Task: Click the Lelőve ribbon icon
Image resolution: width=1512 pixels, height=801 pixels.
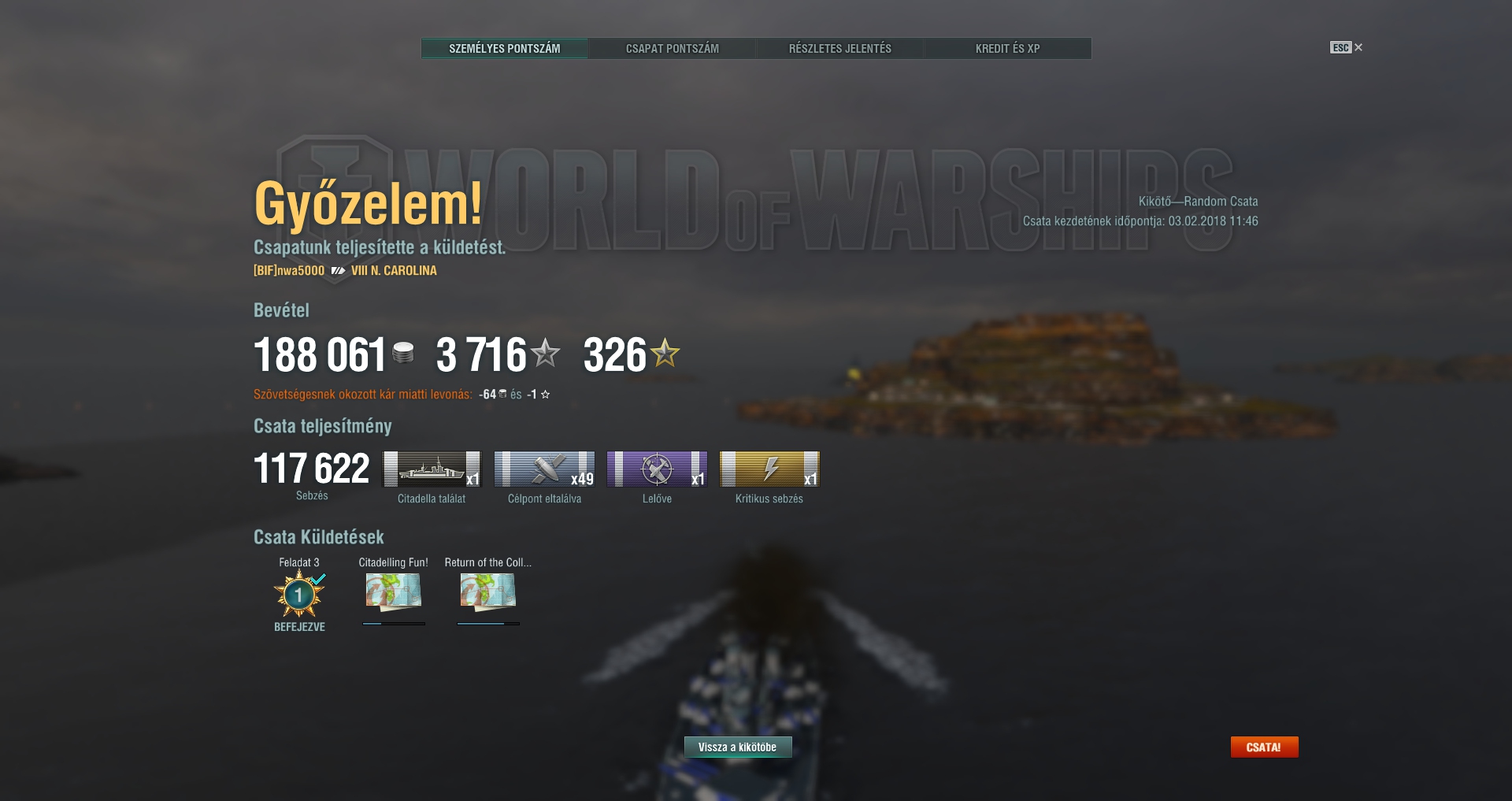Action: click(x=657, y=469)
